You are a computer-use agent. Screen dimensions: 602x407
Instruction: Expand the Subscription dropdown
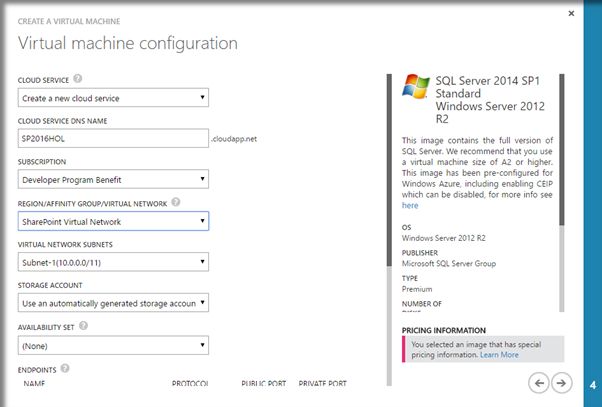tap(113, 180)
